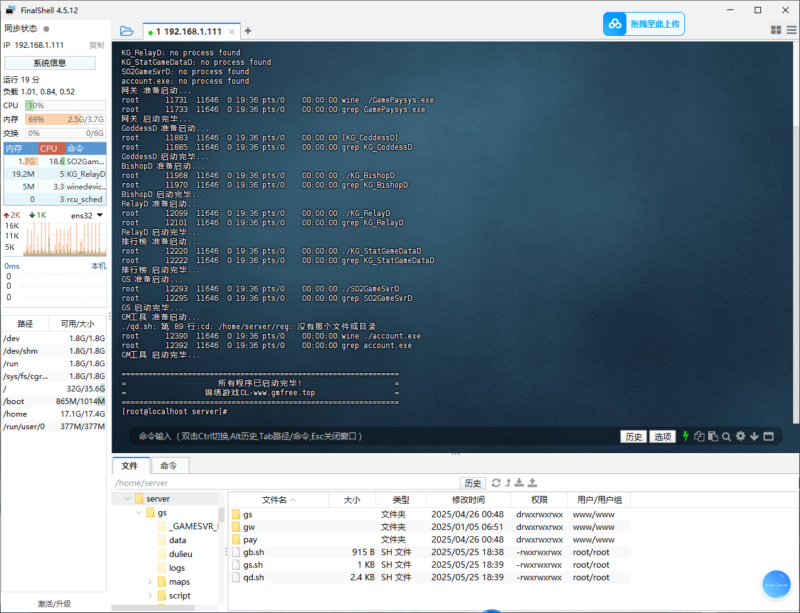Sort processes by CPU column header
Screen dimensions: 800x613
coord(48,148)
